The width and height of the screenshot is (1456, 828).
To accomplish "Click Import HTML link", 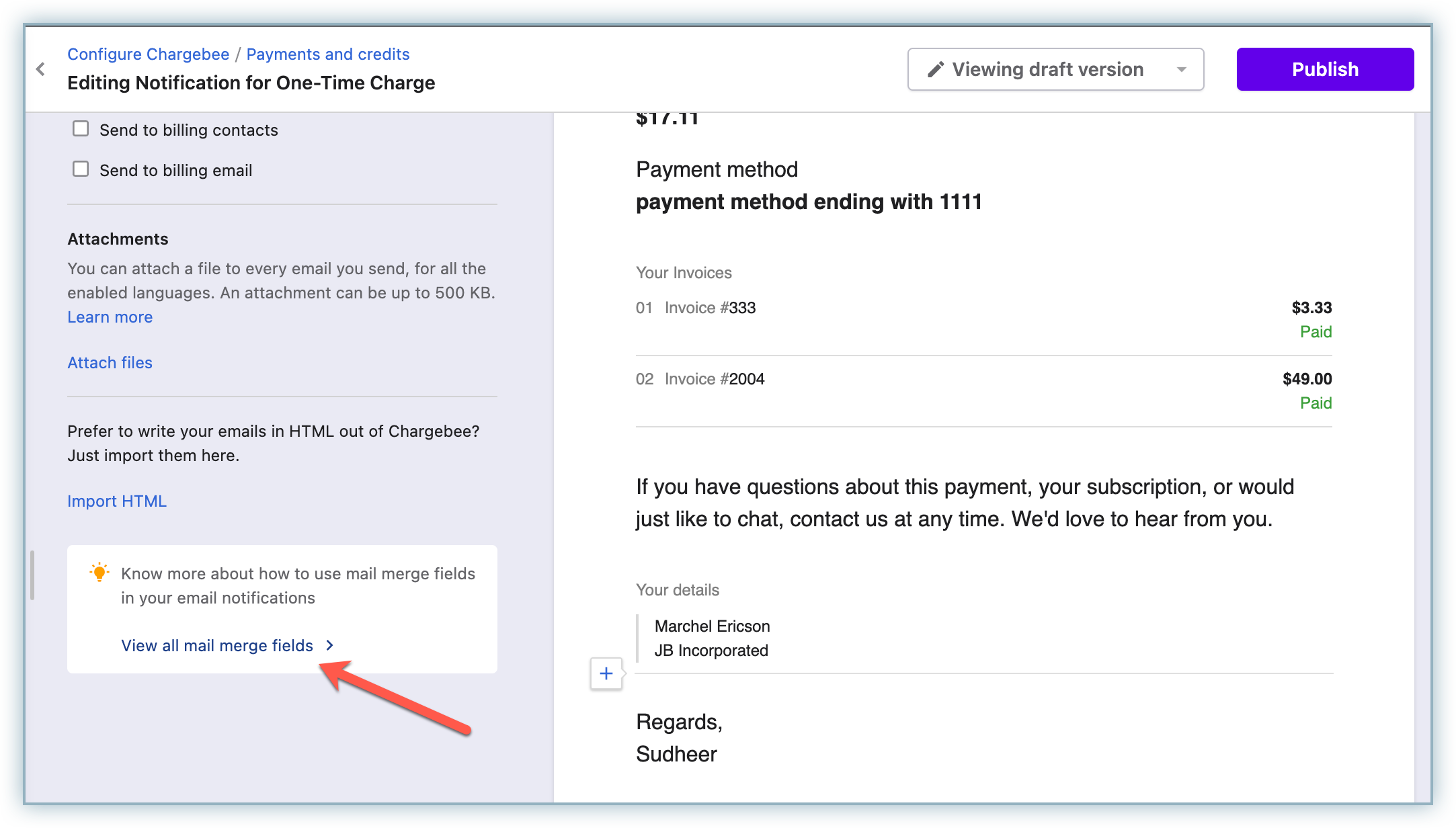I will [117, 501].
